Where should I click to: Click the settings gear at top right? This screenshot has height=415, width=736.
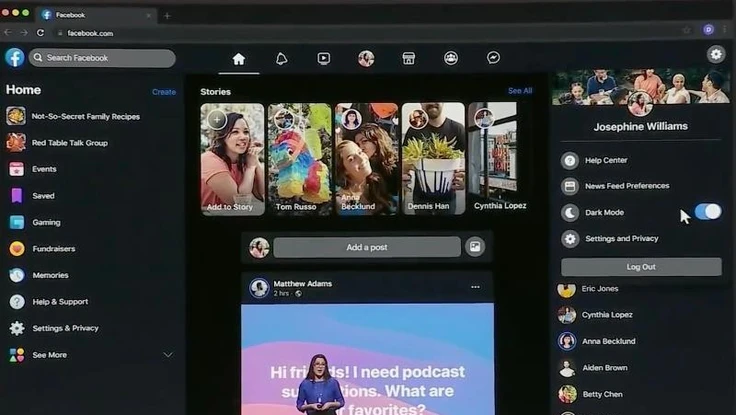716,54
